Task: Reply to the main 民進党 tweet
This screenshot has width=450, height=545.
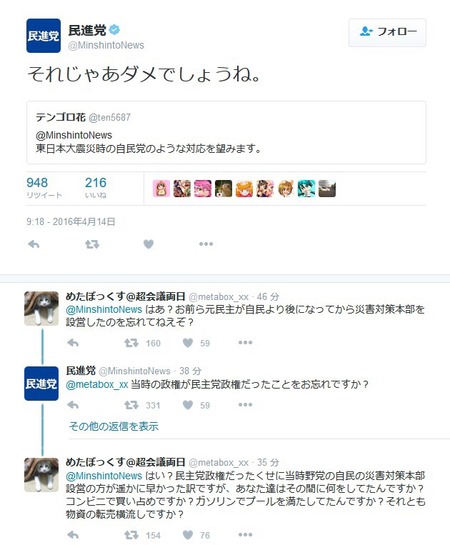Action: [34, 244]
